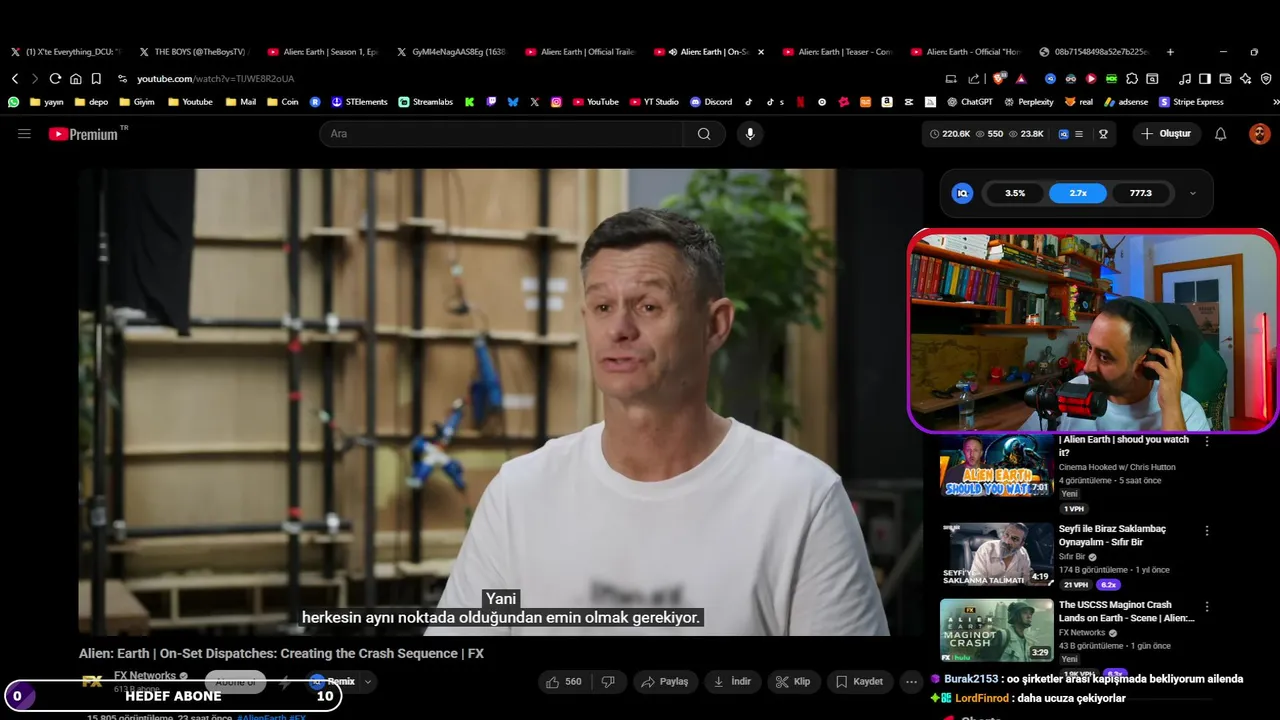
Task: Open the Discord bookmark
Action: 711,102
